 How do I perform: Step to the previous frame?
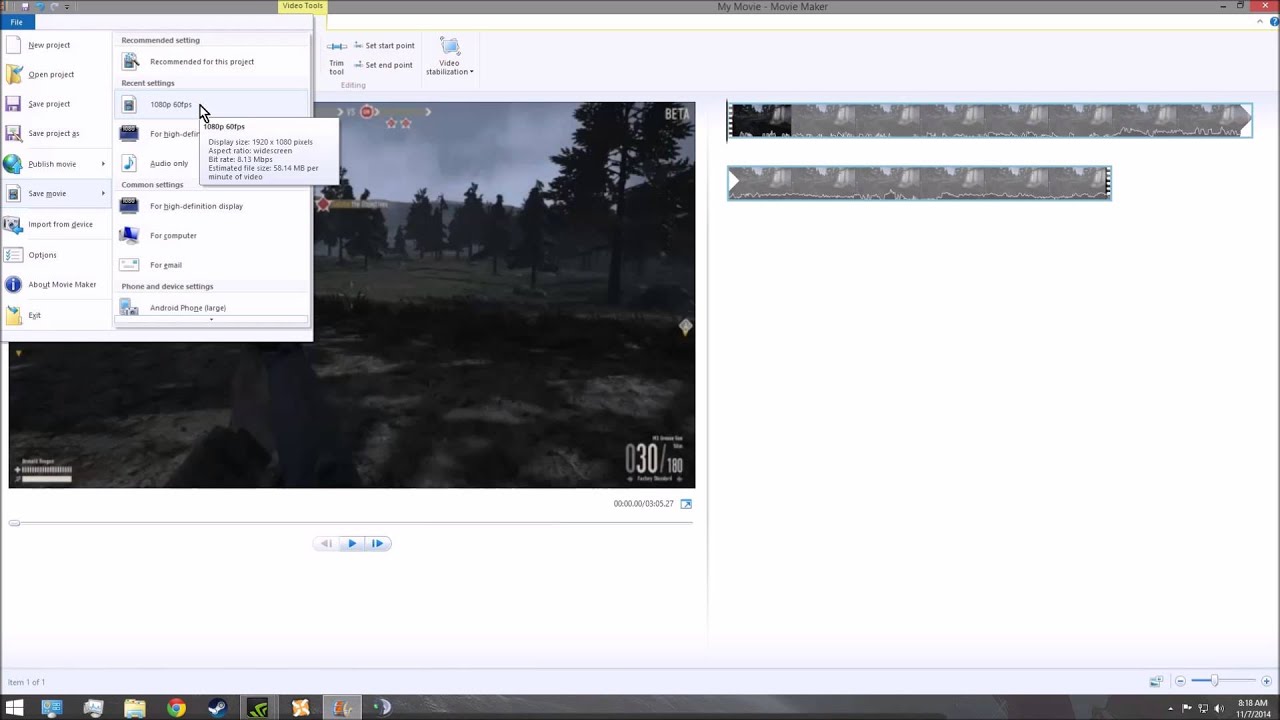325,544
